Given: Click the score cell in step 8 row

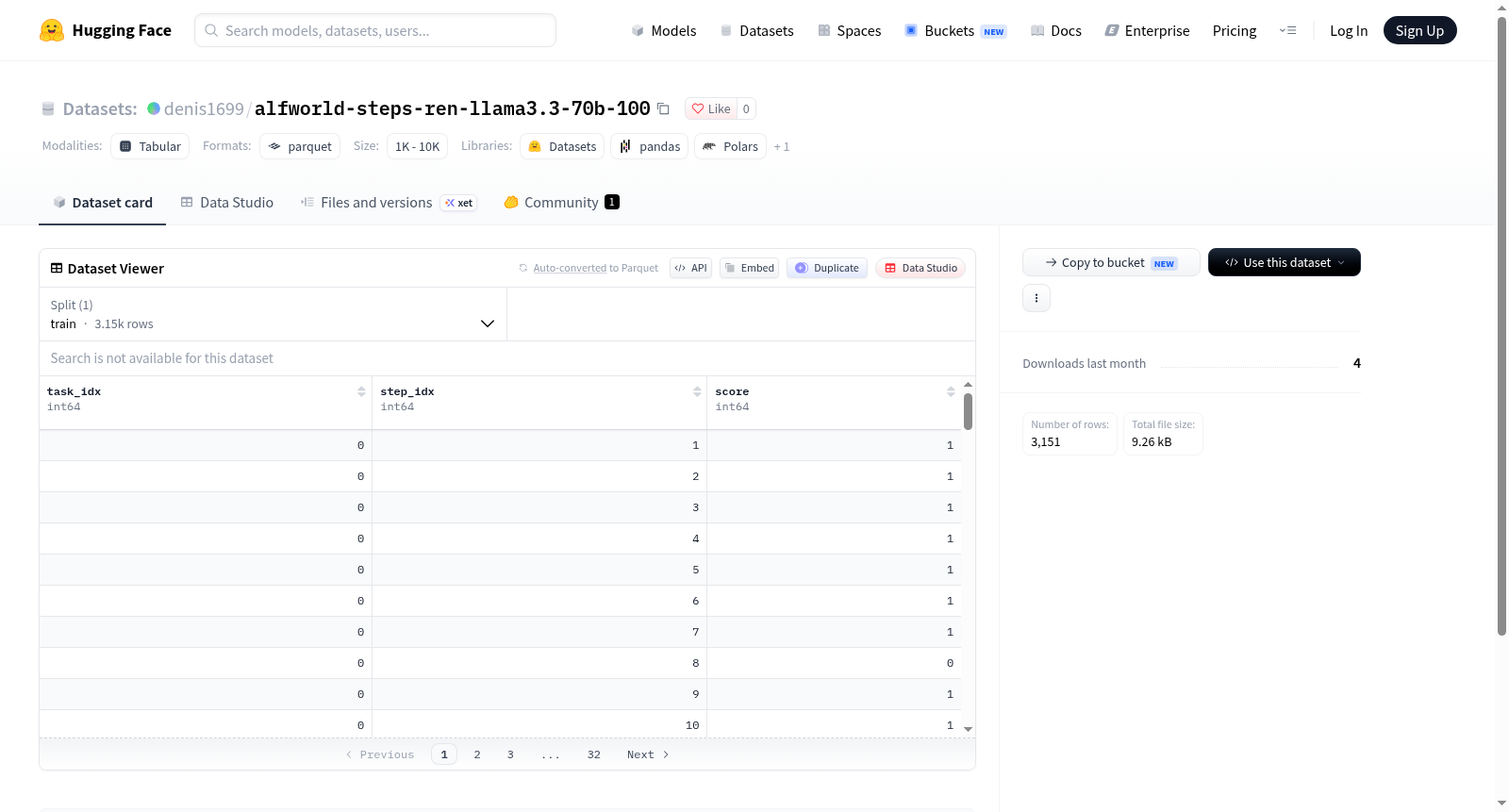Looking at the screenshot, I should 834,663.
